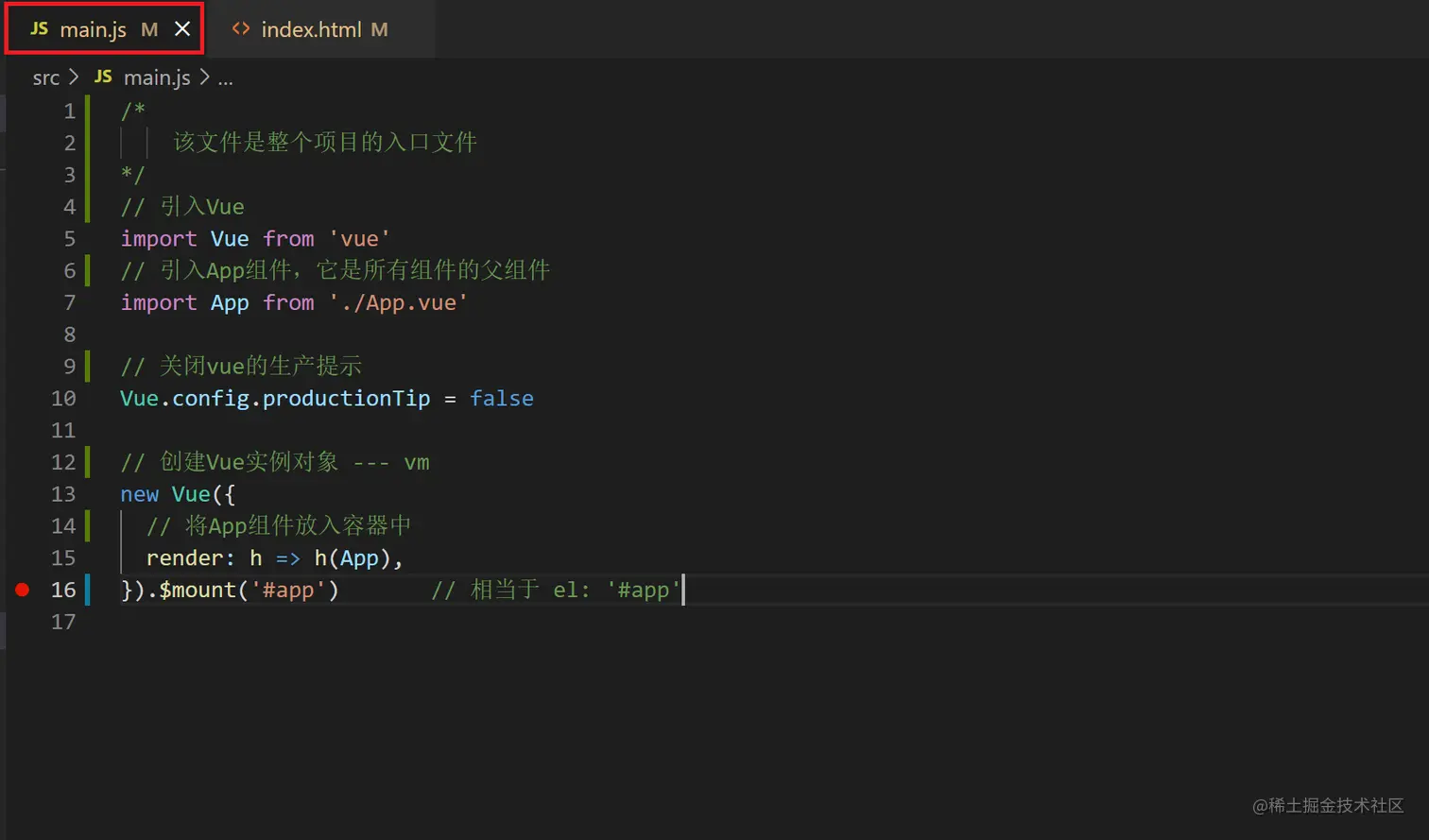
Task: Expand the "..." breadcrumb symbol item
Action: pyautogui.click(x=226, y=77)
